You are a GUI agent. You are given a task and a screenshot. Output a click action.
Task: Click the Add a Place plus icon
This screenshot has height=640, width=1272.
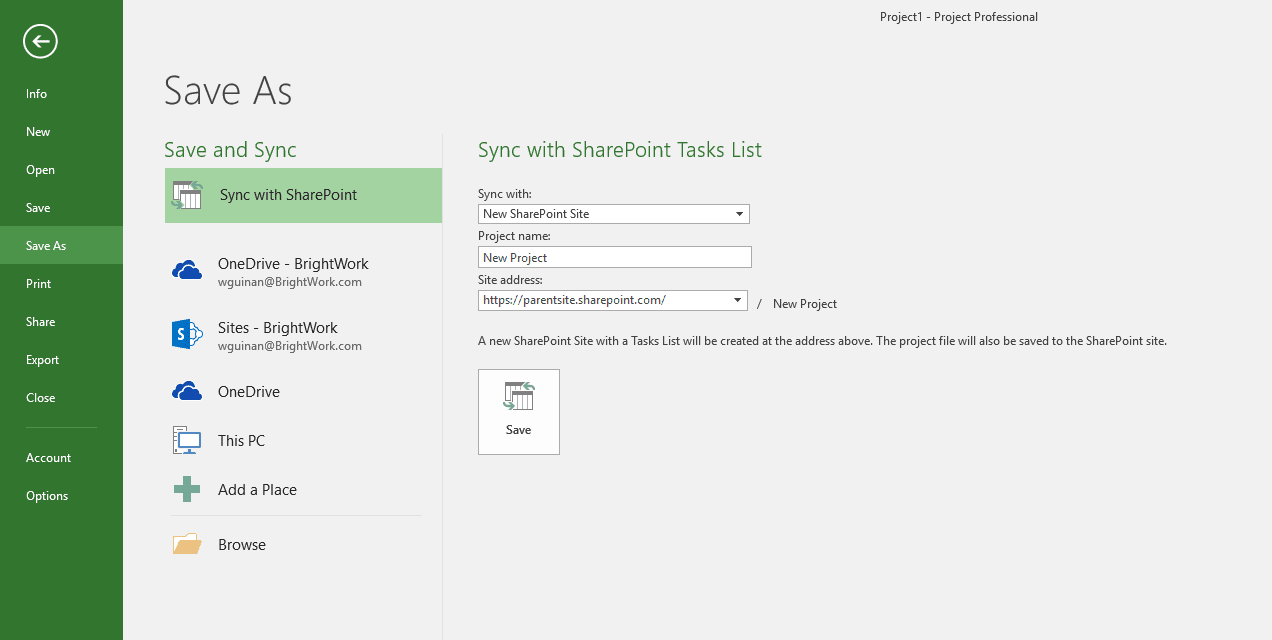click(187, 489)
